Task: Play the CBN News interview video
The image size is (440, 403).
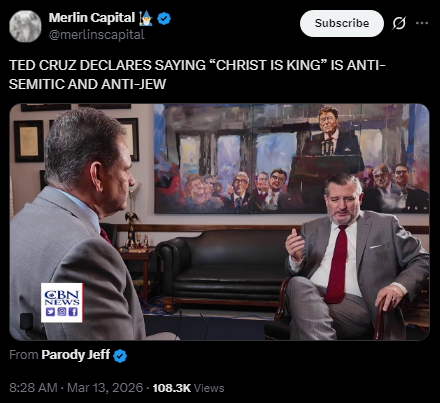Action: (219, 222)
